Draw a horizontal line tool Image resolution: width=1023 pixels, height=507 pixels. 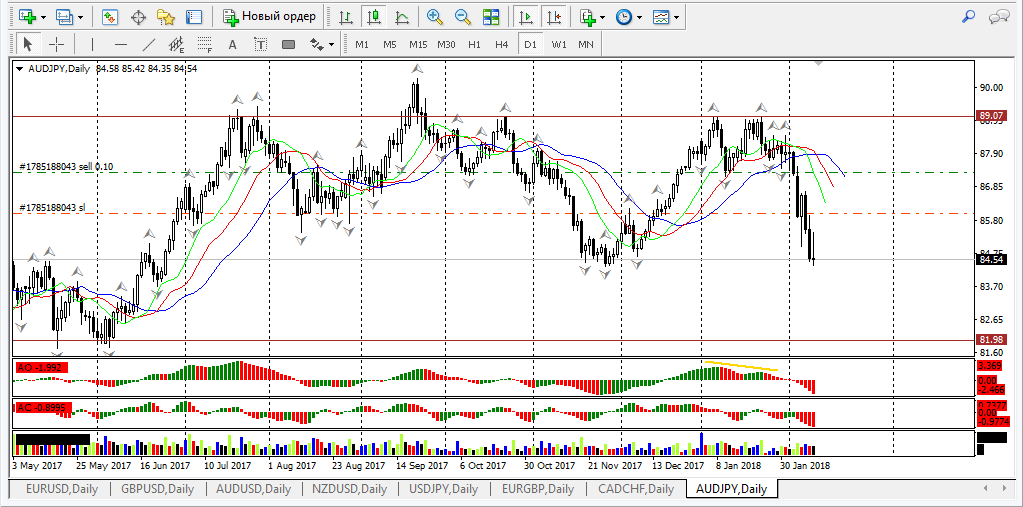point(121,44)
